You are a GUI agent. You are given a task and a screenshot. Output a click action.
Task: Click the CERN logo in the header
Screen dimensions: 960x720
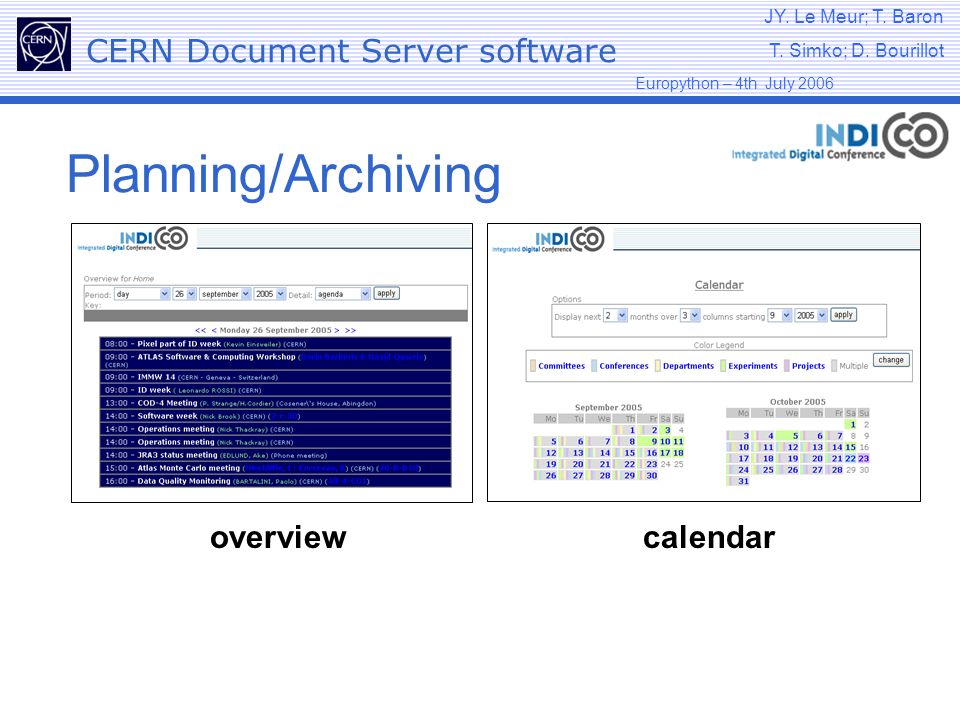(x=43, y=44)
